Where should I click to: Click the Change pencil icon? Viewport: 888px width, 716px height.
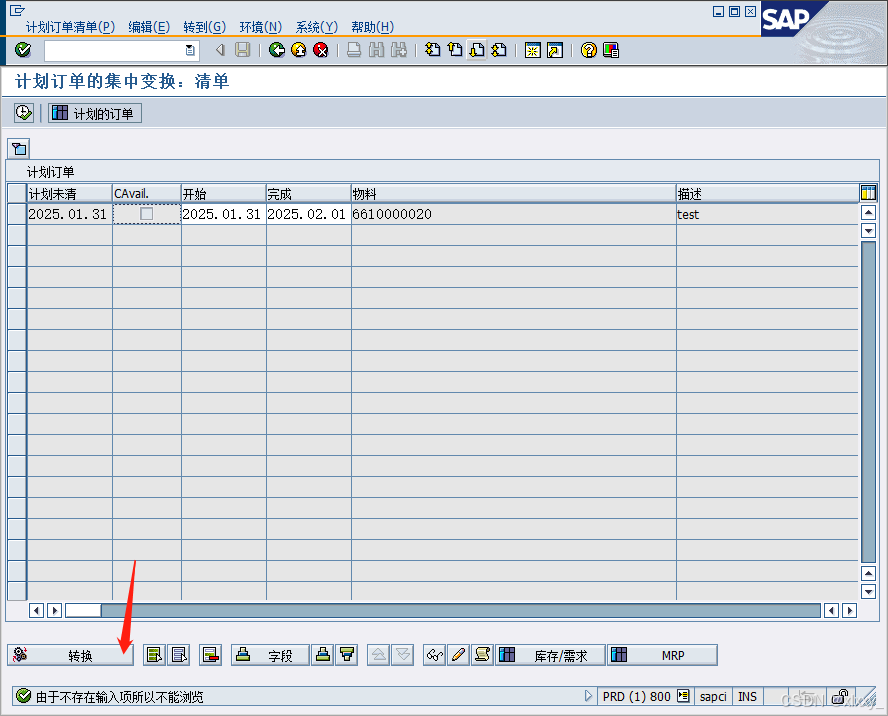tap(458, 655)
